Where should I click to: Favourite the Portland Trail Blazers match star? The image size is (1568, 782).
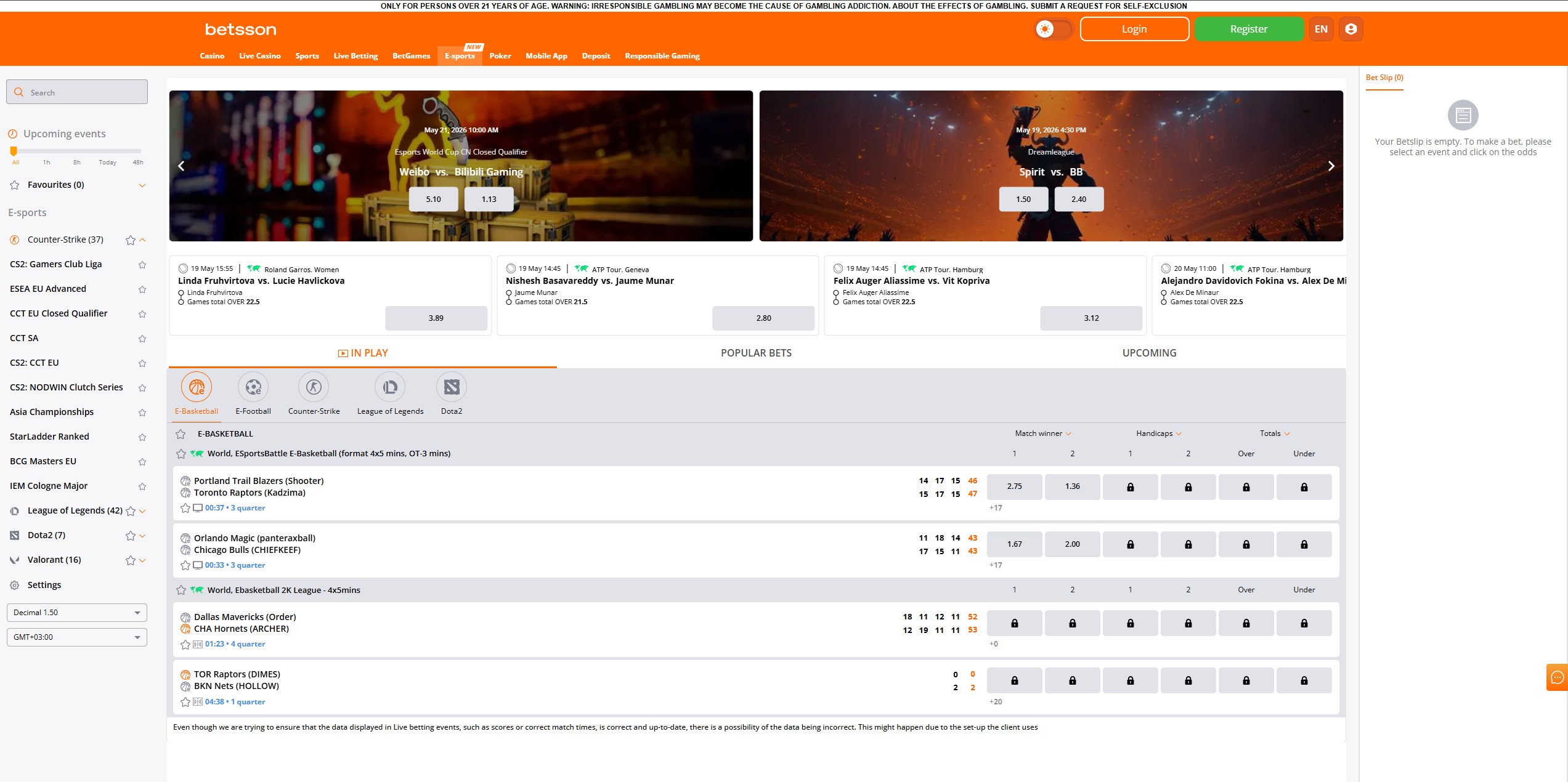pos(185,508)
